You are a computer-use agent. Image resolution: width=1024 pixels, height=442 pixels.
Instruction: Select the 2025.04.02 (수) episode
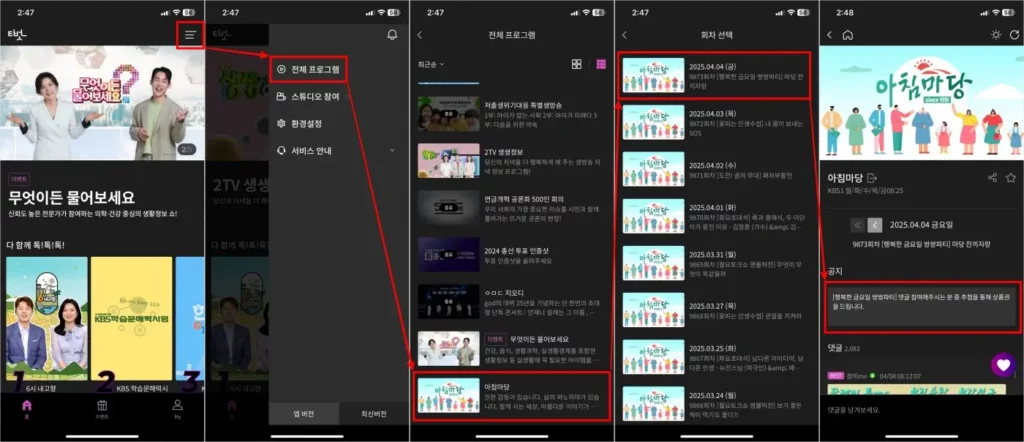tap(714, 169)
